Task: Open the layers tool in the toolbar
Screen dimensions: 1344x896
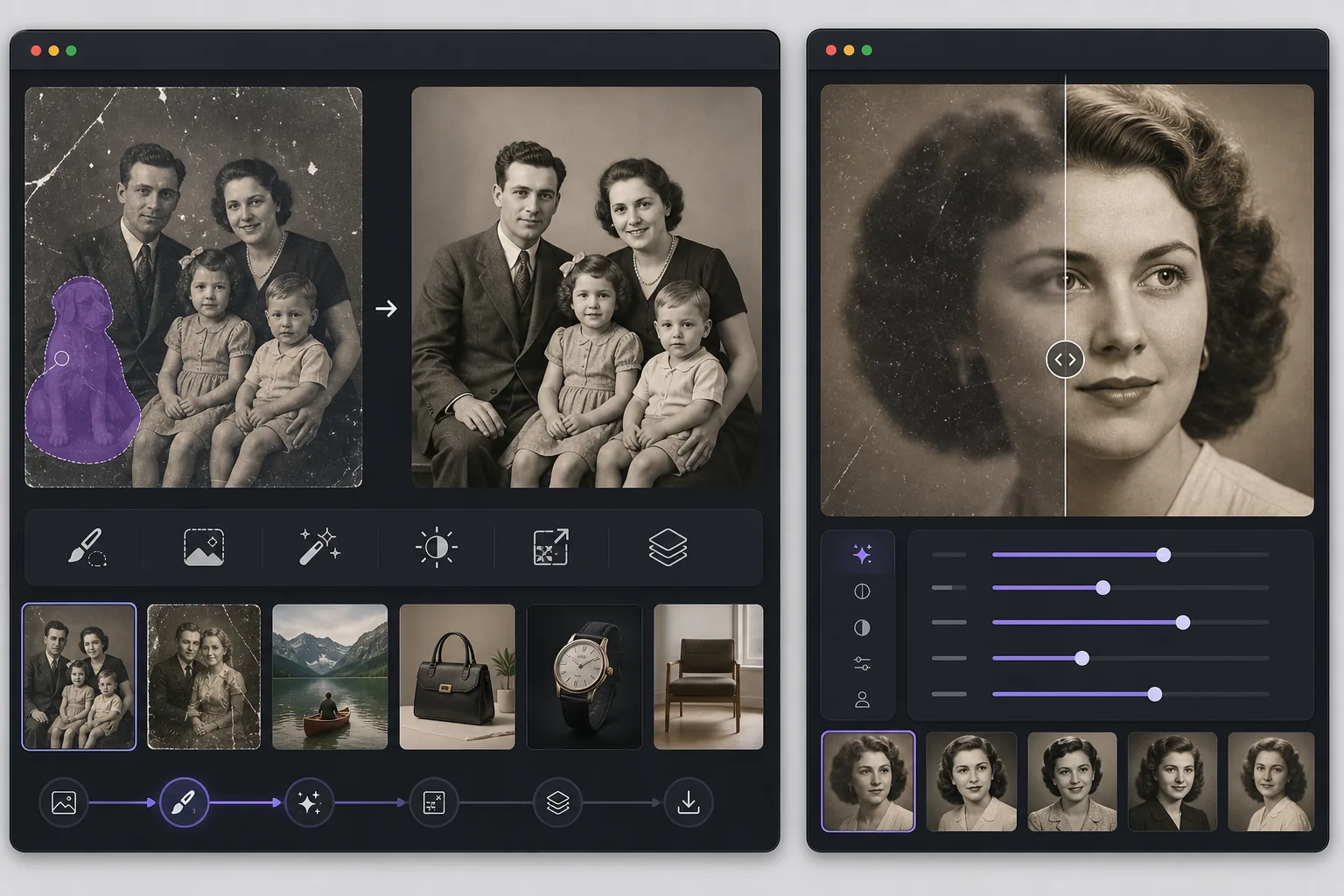Action: 668,548
